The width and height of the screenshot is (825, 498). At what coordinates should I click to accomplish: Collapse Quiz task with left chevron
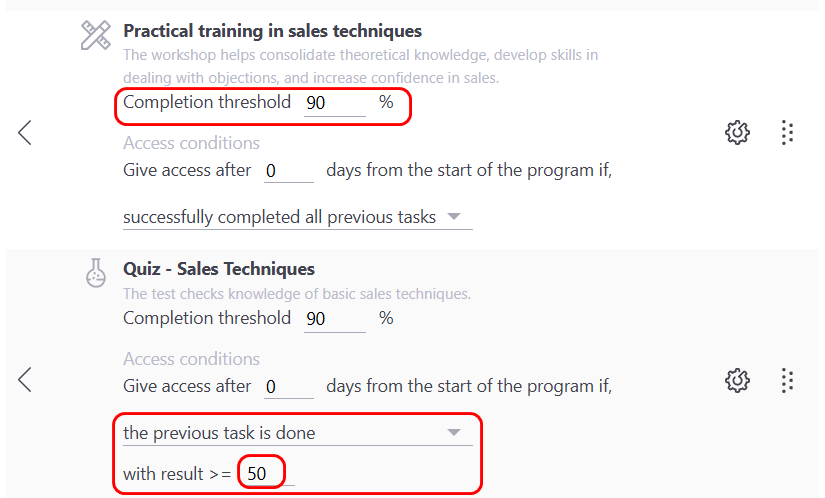[25, 380]
